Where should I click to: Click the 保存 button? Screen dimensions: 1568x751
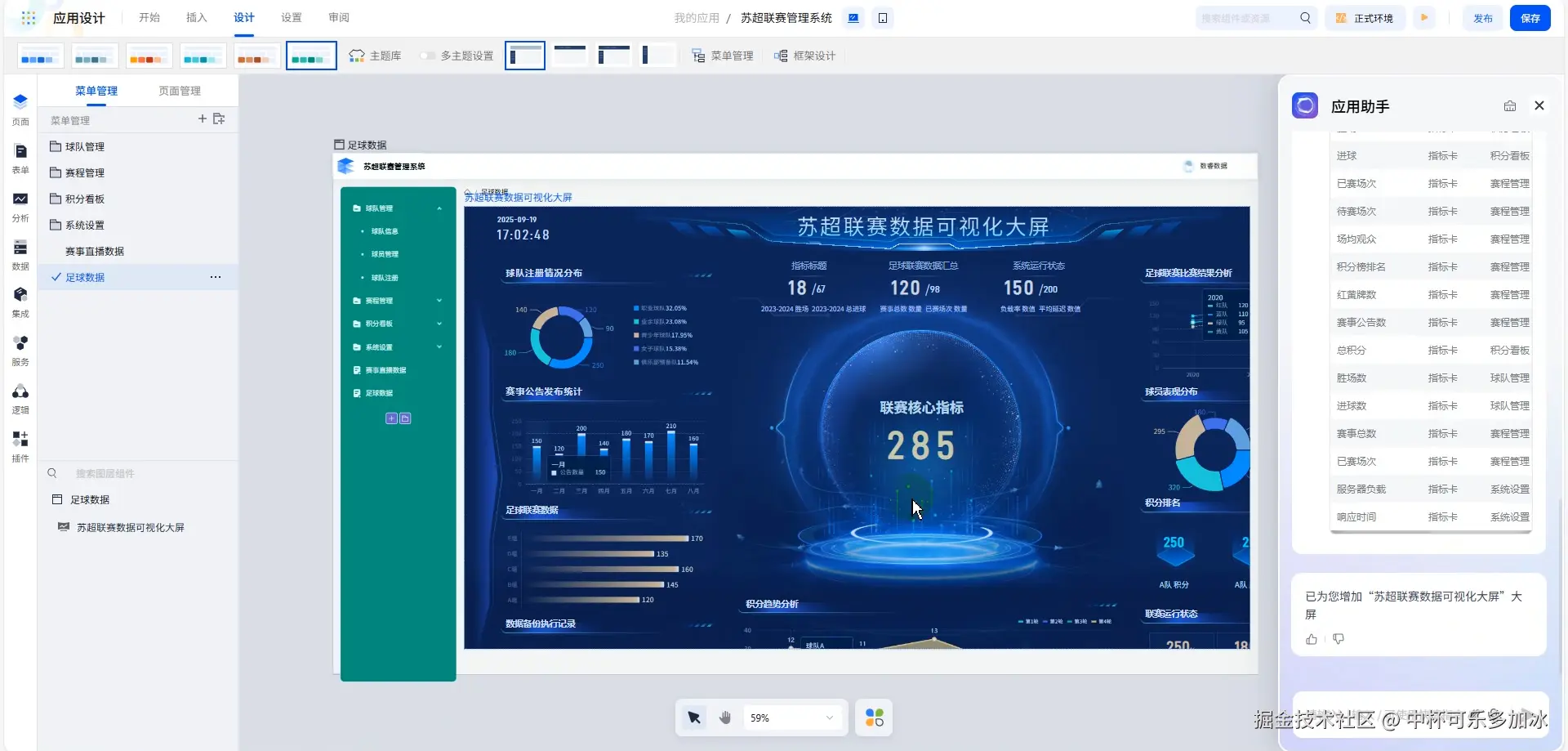point(1530,18)
